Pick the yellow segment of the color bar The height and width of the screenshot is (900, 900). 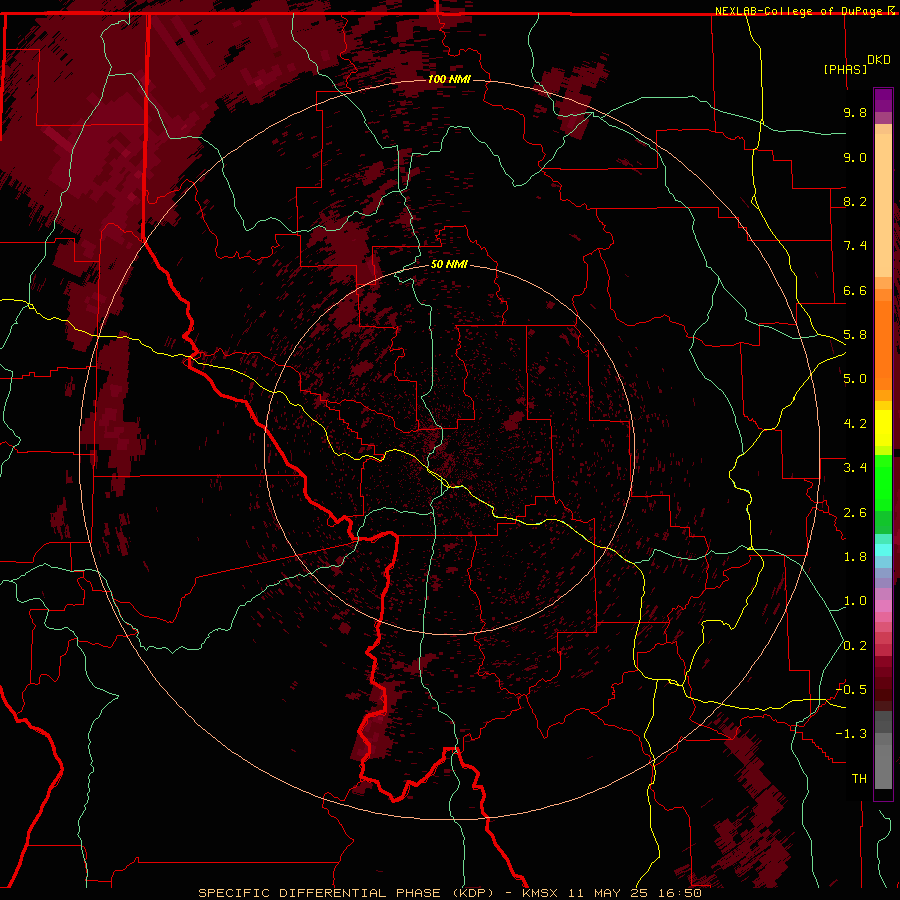pos(883,428)
